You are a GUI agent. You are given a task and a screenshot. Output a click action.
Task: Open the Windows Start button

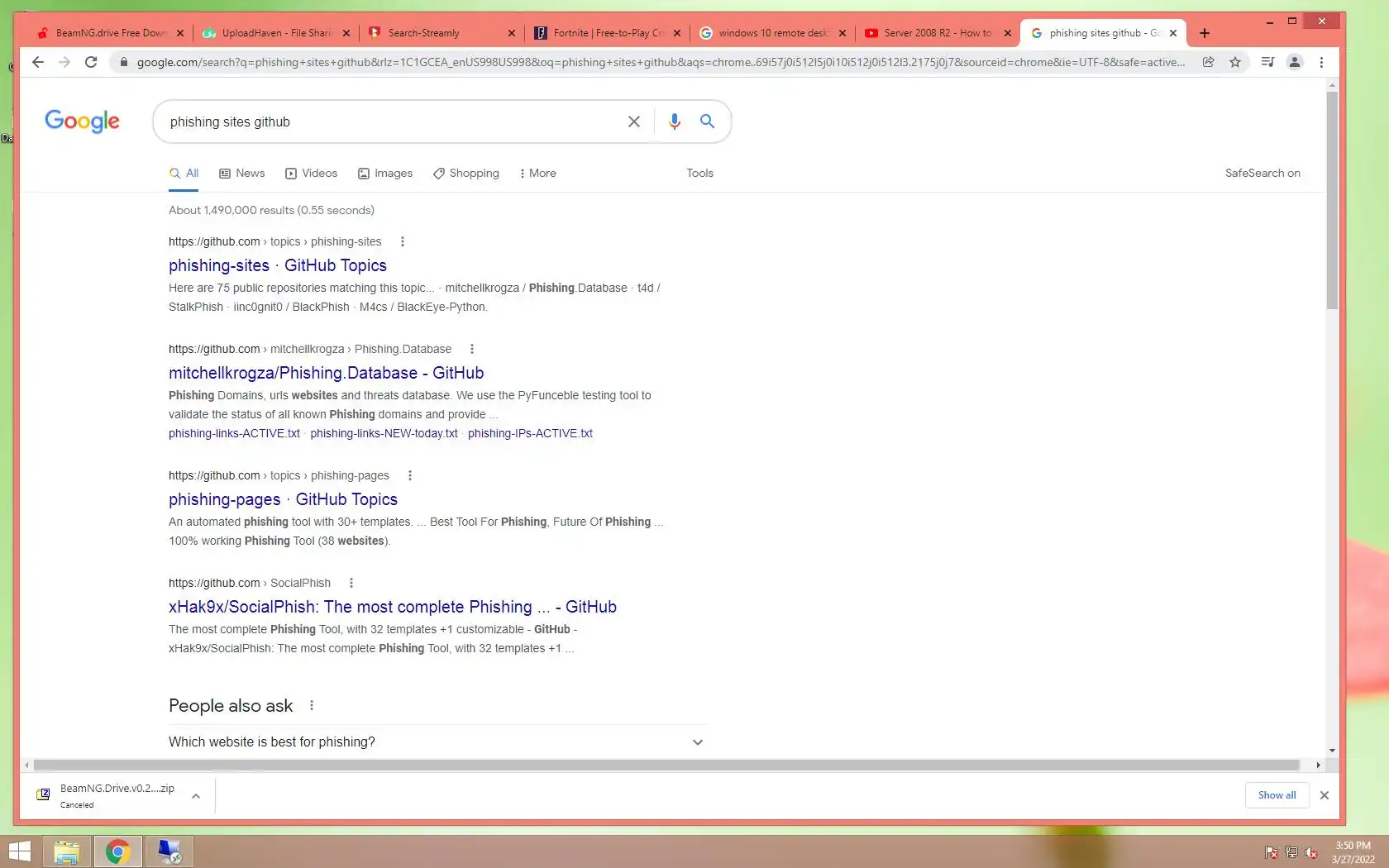pos(19,851)
